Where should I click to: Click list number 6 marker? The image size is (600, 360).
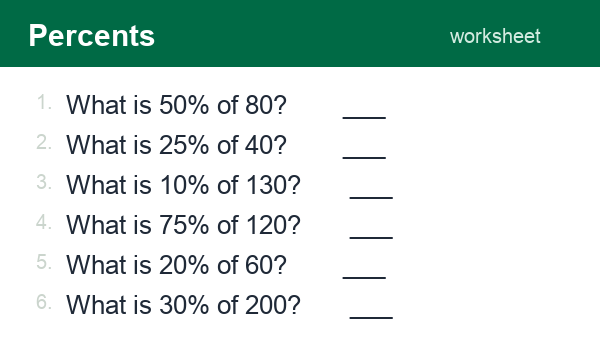[x=44, y=302]
